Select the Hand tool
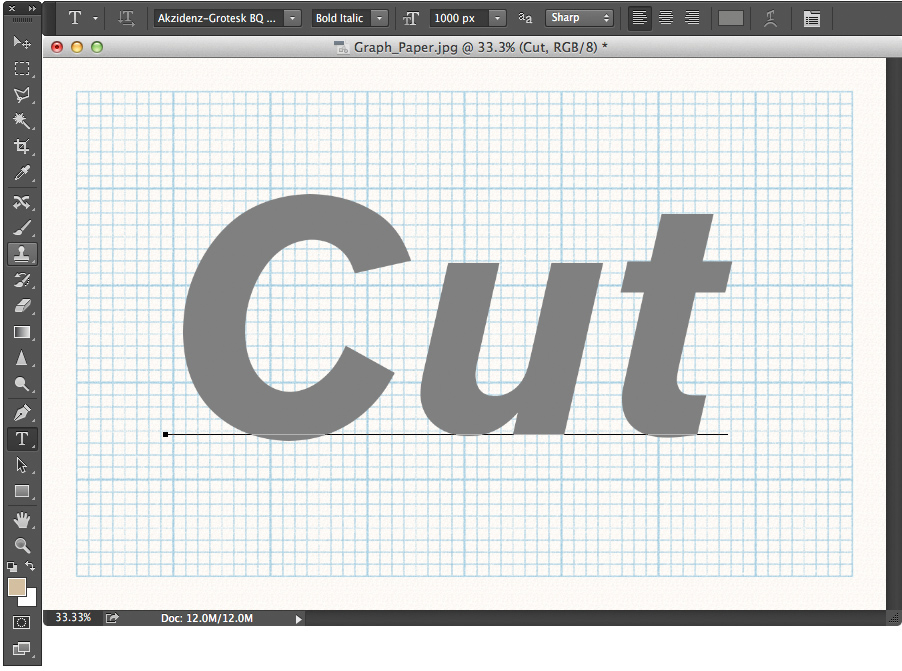The width and height of the screenshot is (902, 671). point(22,519)
